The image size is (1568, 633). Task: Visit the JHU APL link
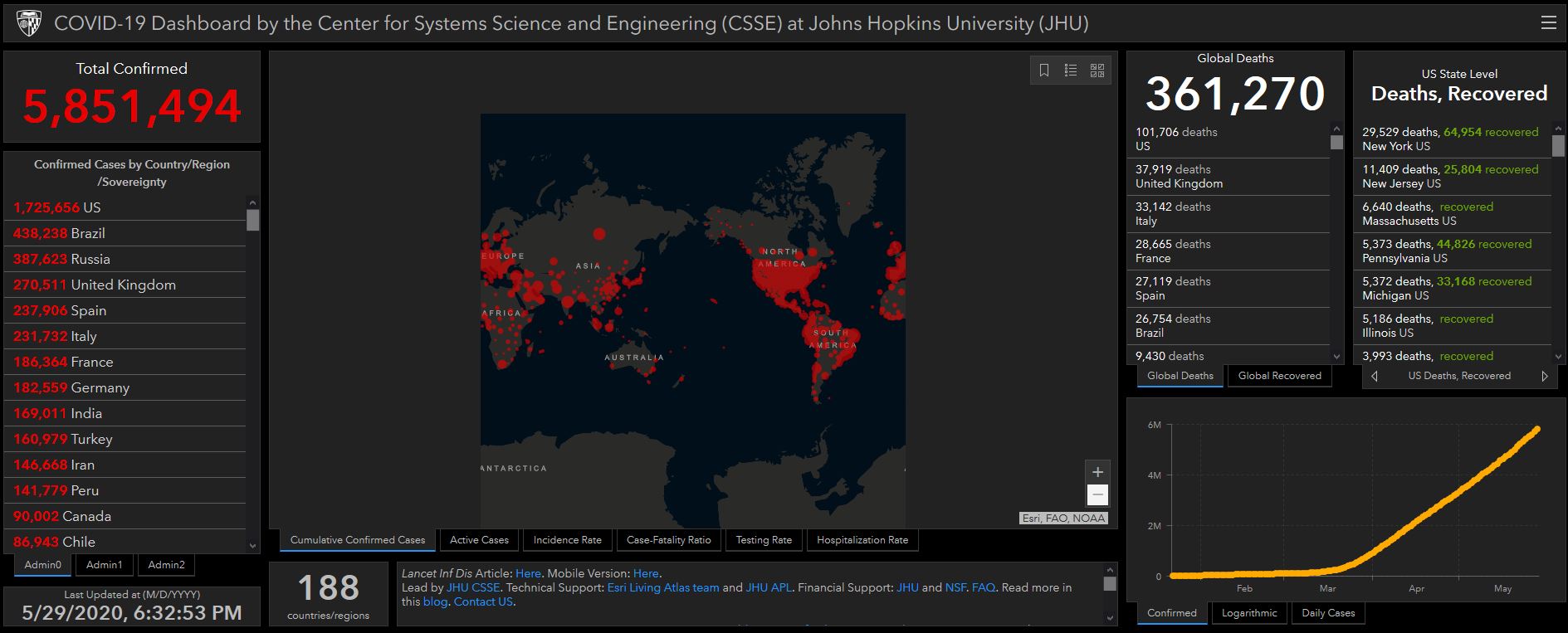(x=769, y=587)
